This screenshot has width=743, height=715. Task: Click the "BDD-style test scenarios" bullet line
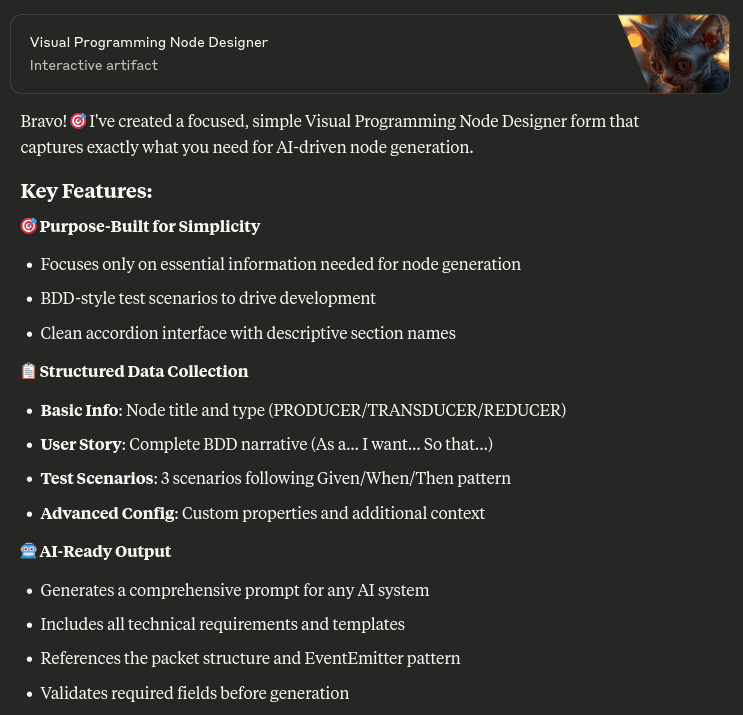tap(208, 298)
